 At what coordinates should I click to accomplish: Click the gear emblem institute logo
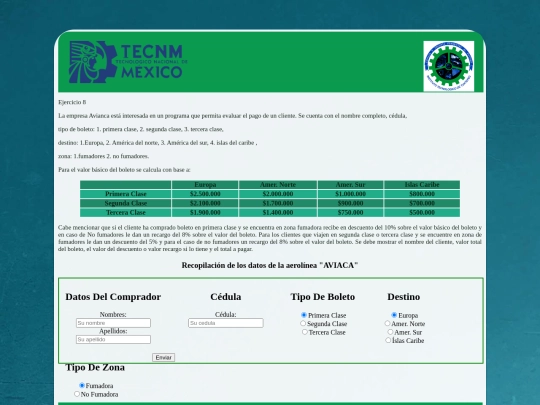(x=448, y=66)
